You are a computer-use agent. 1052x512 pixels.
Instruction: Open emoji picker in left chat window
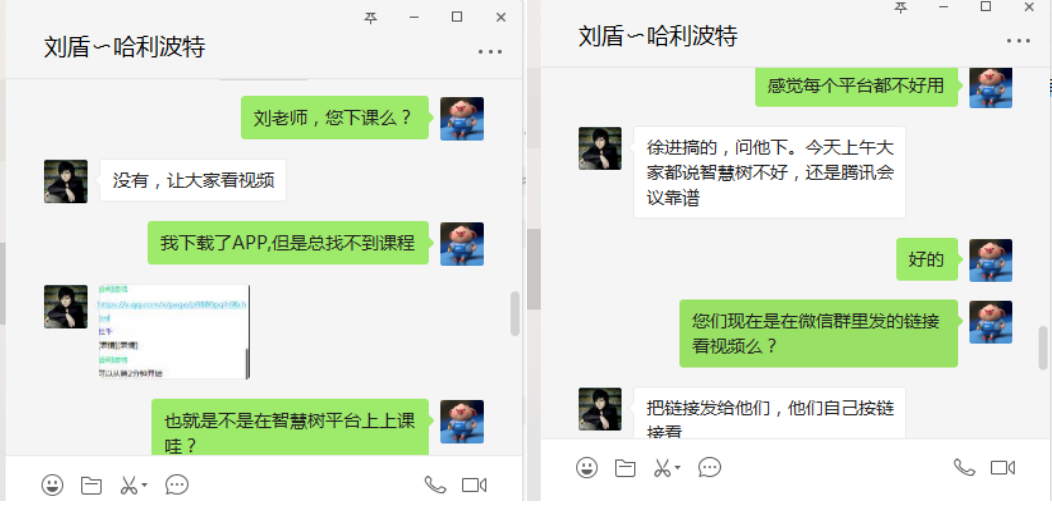coord(52,484)
